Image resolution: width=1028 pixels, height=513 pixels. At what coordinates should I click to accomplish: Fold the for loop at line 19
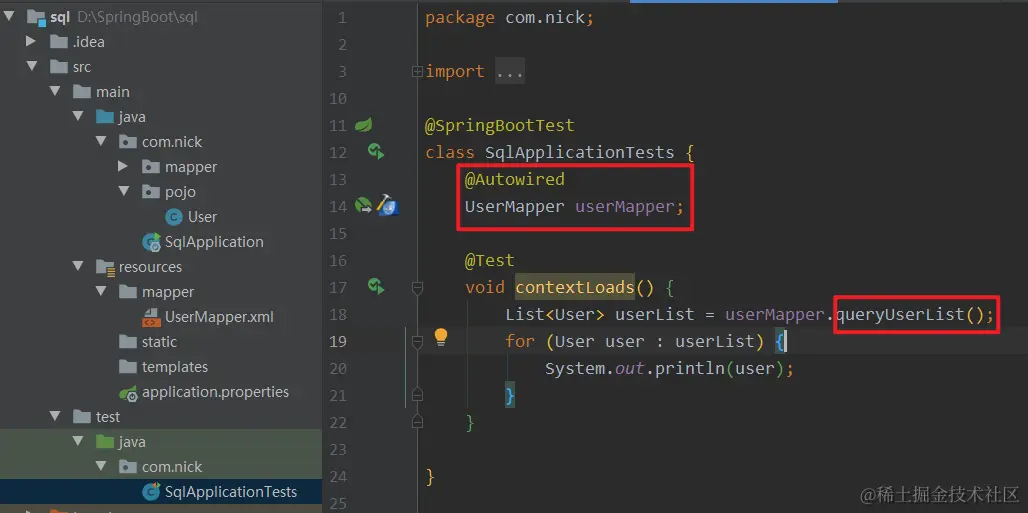click(417, 341)
